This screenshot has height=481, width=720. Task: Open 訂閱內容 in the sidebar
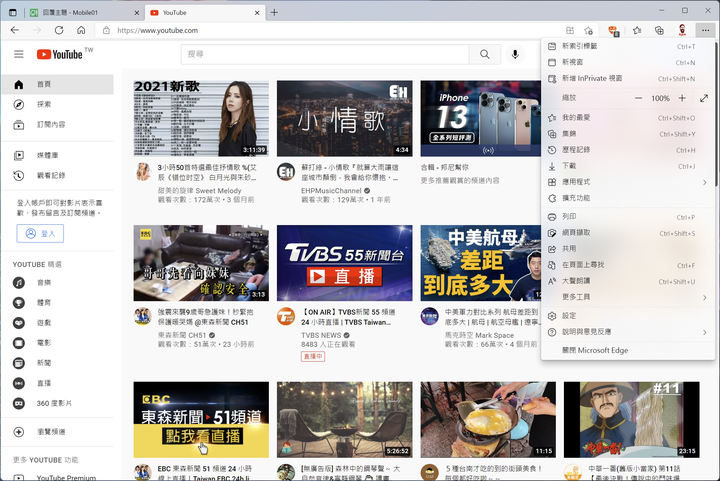pyautogui.click(x=57, y=125)
